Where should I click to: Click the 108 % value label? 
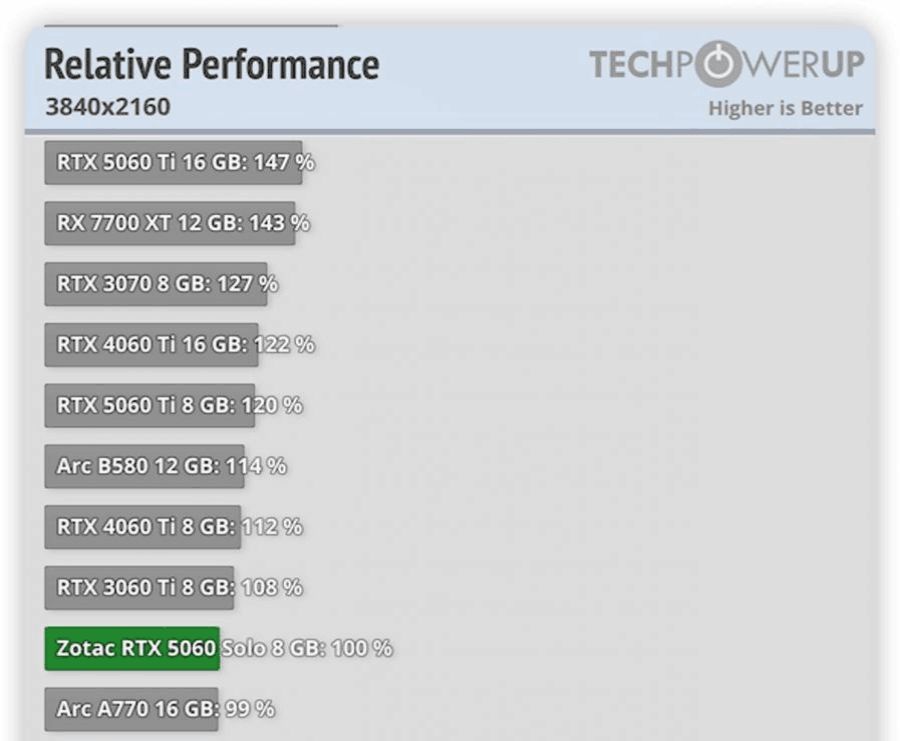[272, 588]
